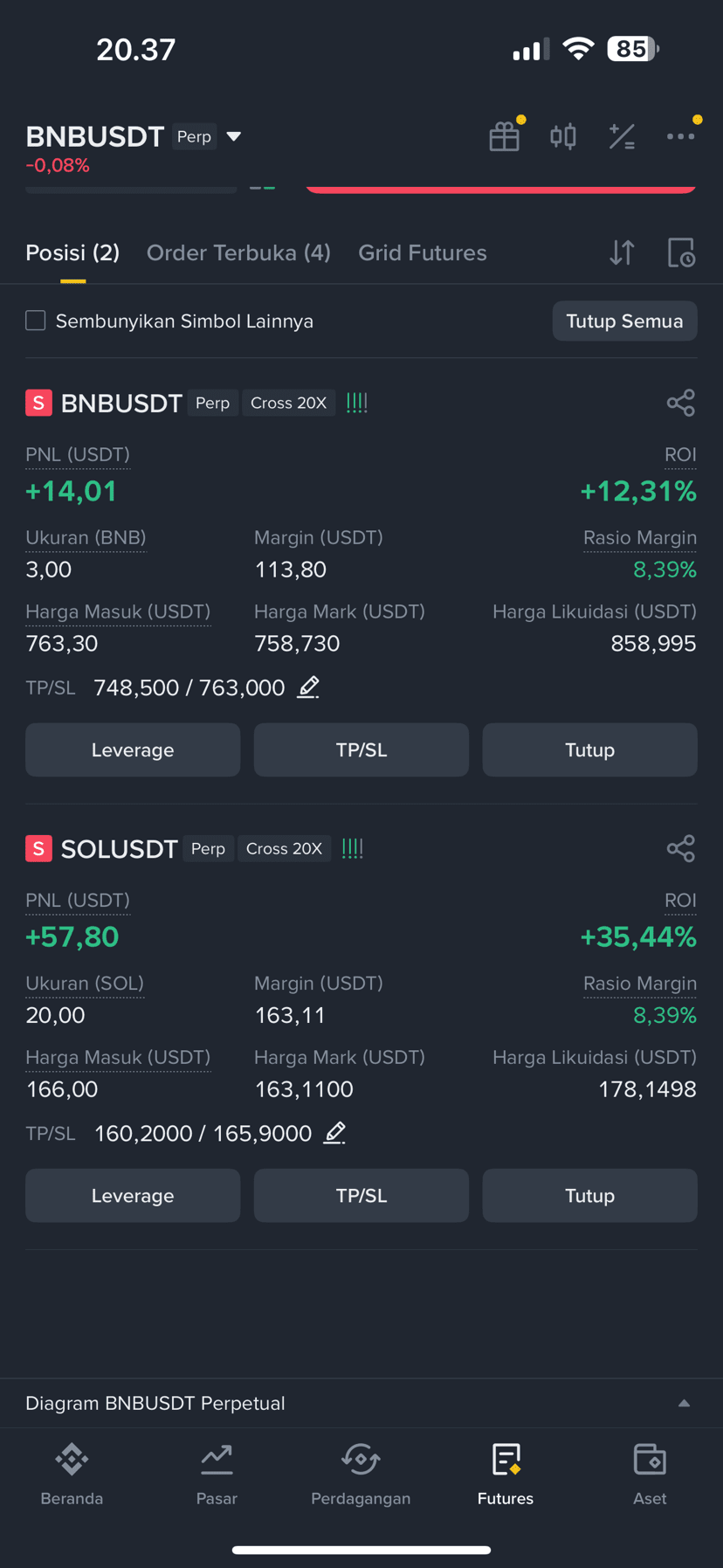Viewport: 723px width, 1568px height.
Task: Switch to Grid Futures tab
Action: pos(423,252)
